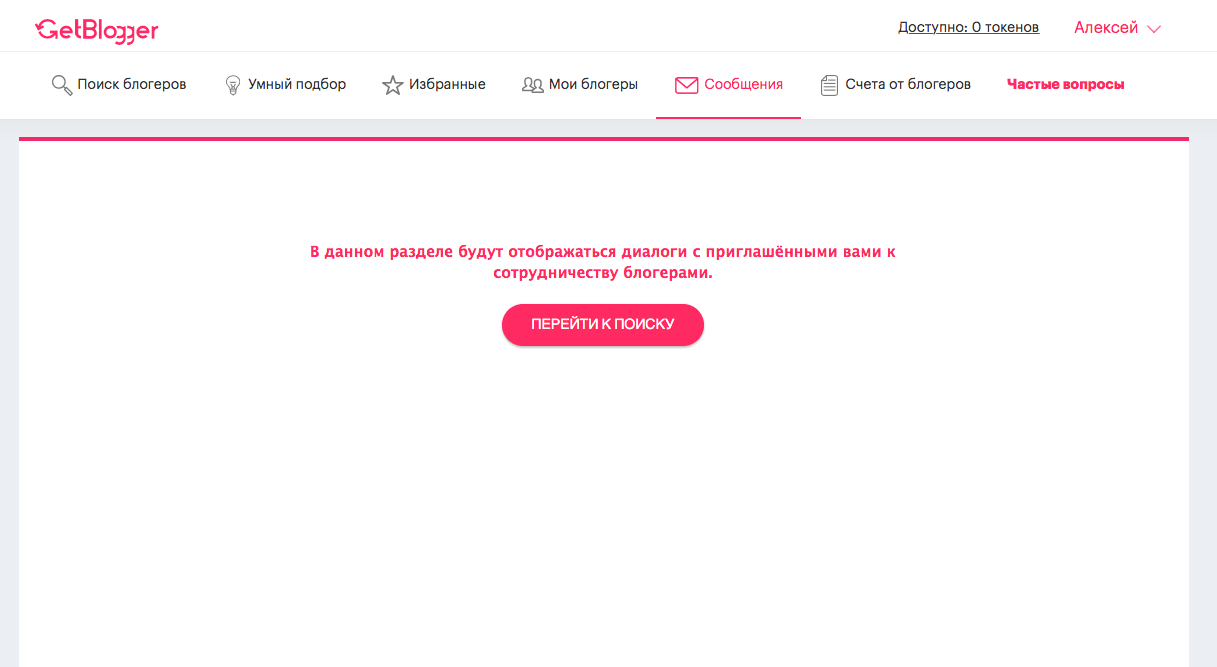Click the lightbulb smart selection icon
1217x667 pixels.
tap(233, 85)
